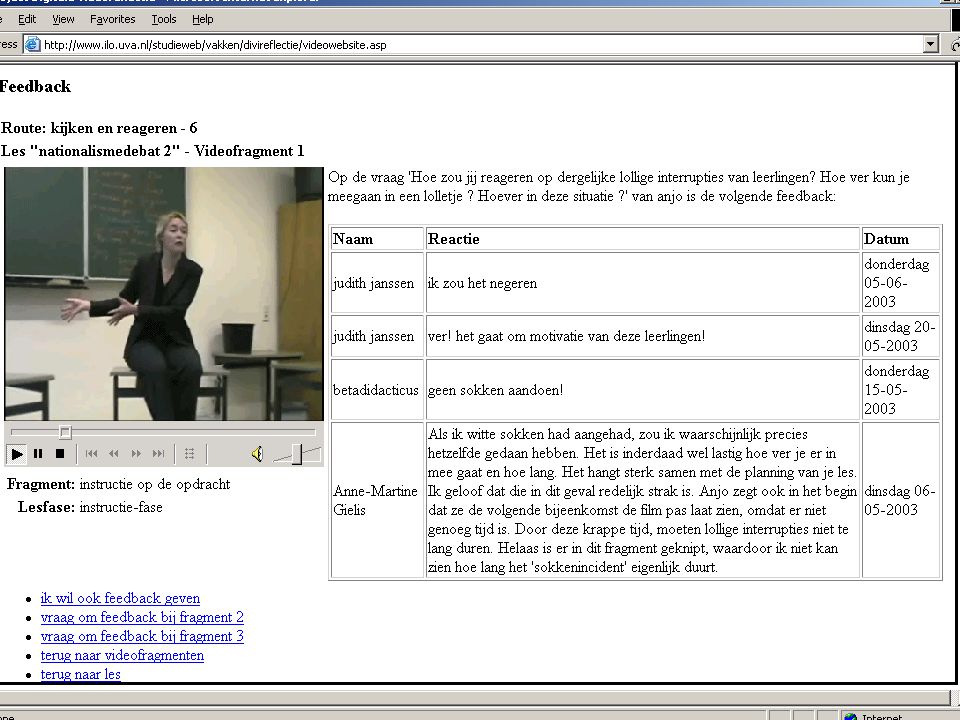This screenshot has height=720, width=960.
Task: Open the address bar dropdown
Action: pos(931,44)
